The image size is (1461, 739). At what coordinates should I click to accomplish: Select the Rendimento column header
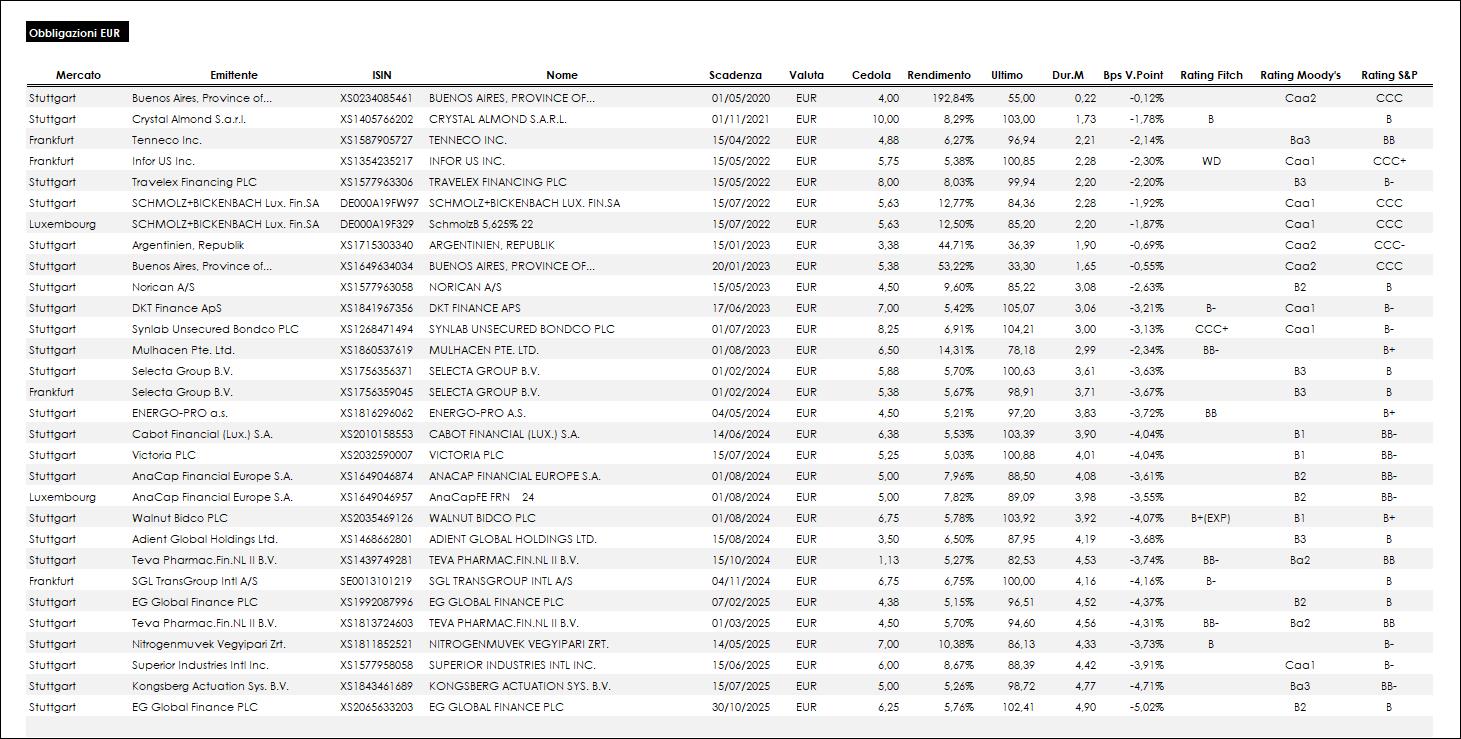pyautogui.click(x=938, y=75)
